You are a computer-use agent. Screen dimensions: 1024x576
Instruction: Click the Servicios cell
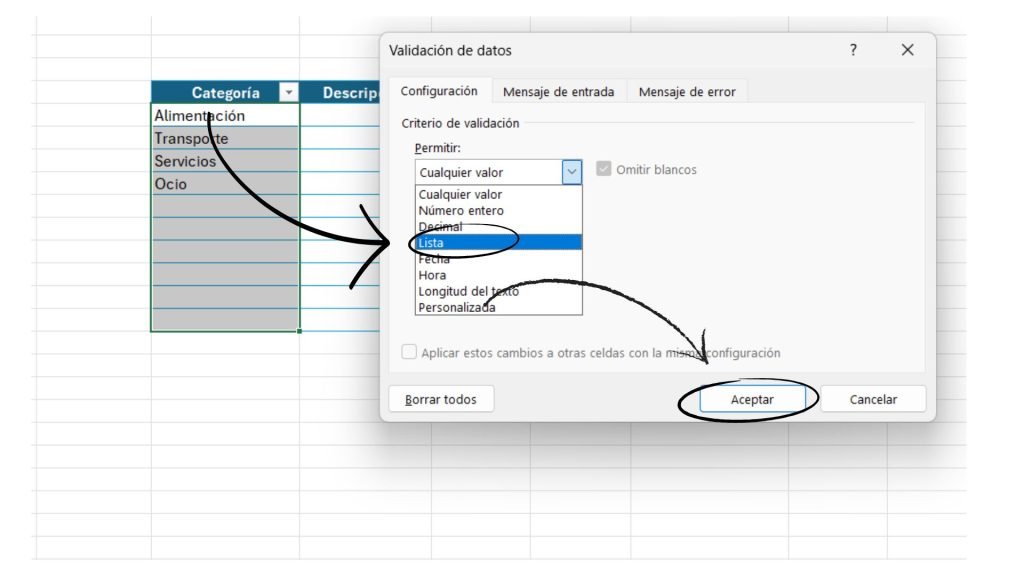(x=225, y=161)
